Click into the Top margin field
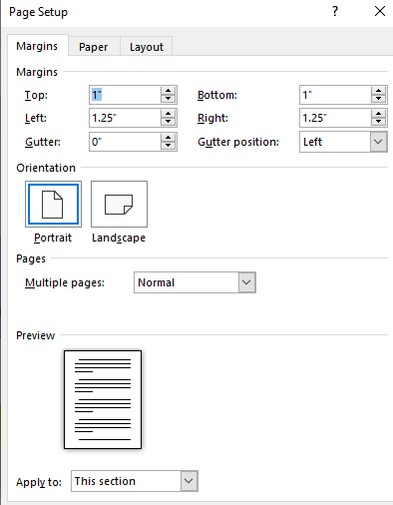The image size is (393, 505). pyautogui.click(x=125, y=95)
